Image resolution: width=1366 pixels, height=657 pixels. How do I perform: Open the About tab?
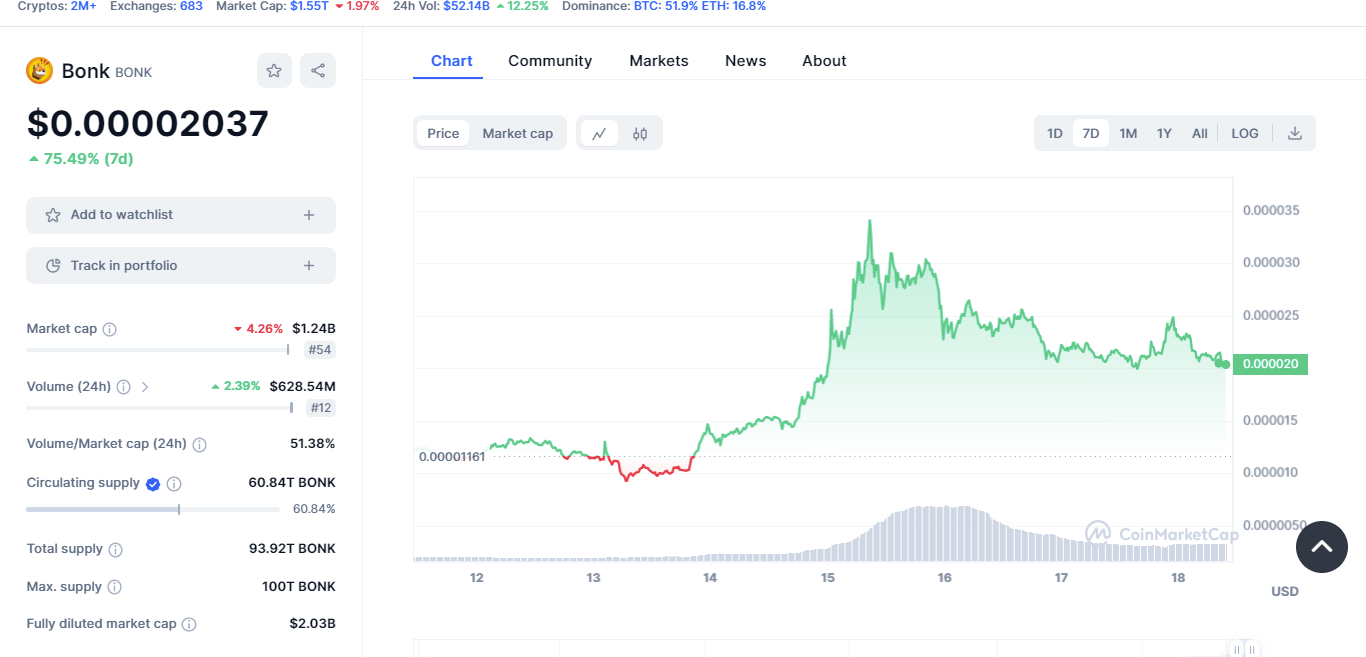[x=824, y=61]
